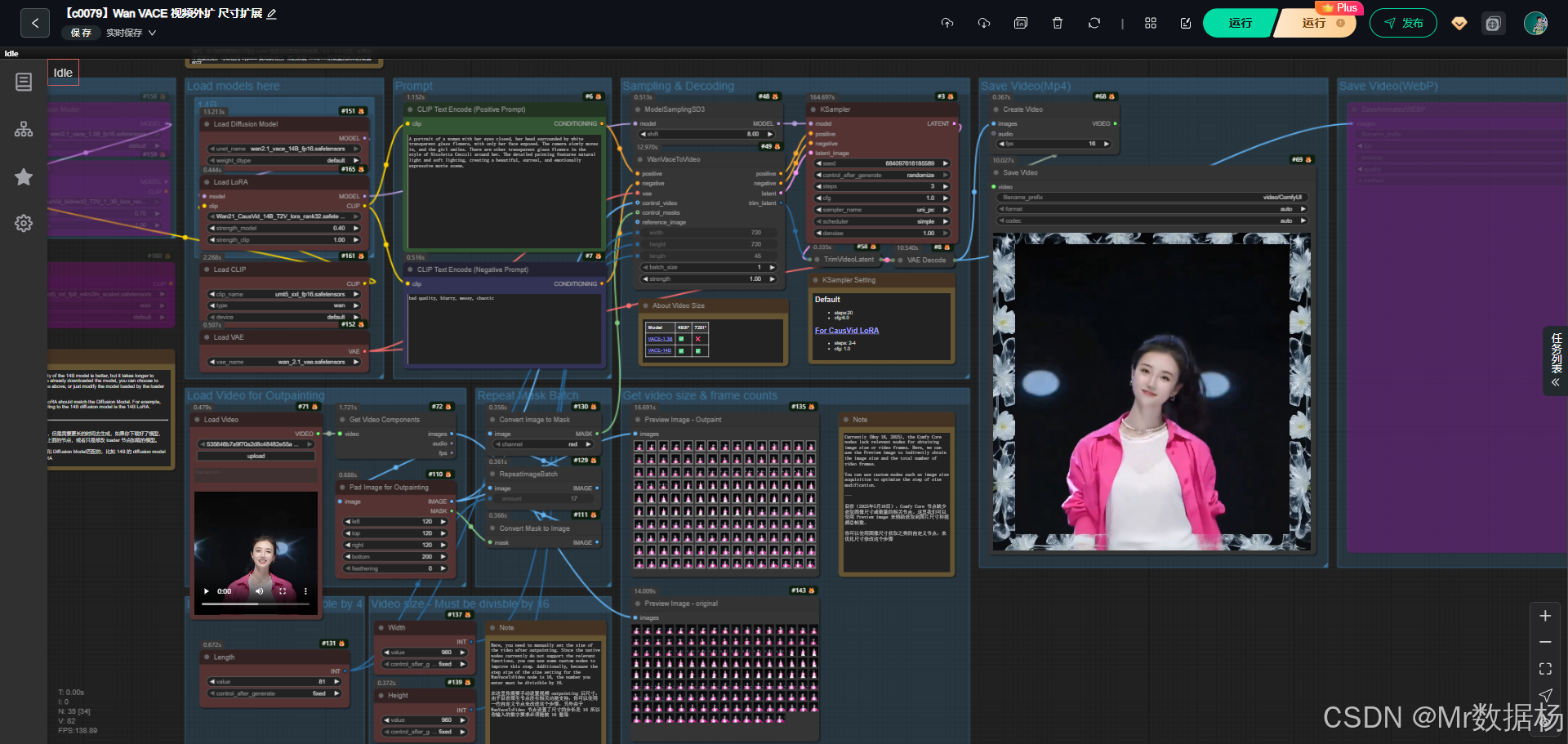The width and height of the screenshot is (1568, 744).
Task: Click the fit-to-view canvas icon
Action: point(1545,668)
